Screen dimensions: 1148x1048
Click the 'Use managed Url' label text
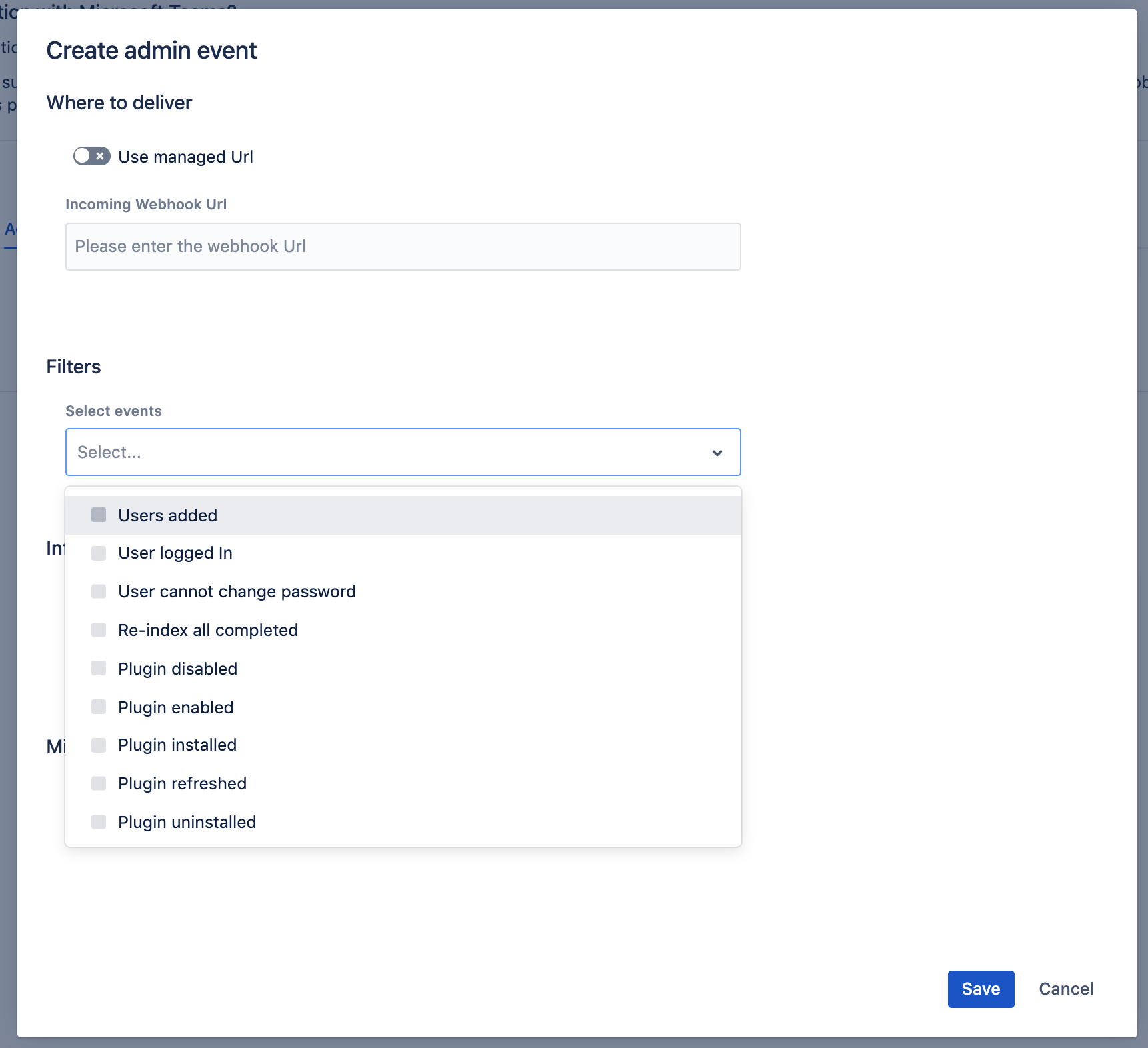coord(185,157)
